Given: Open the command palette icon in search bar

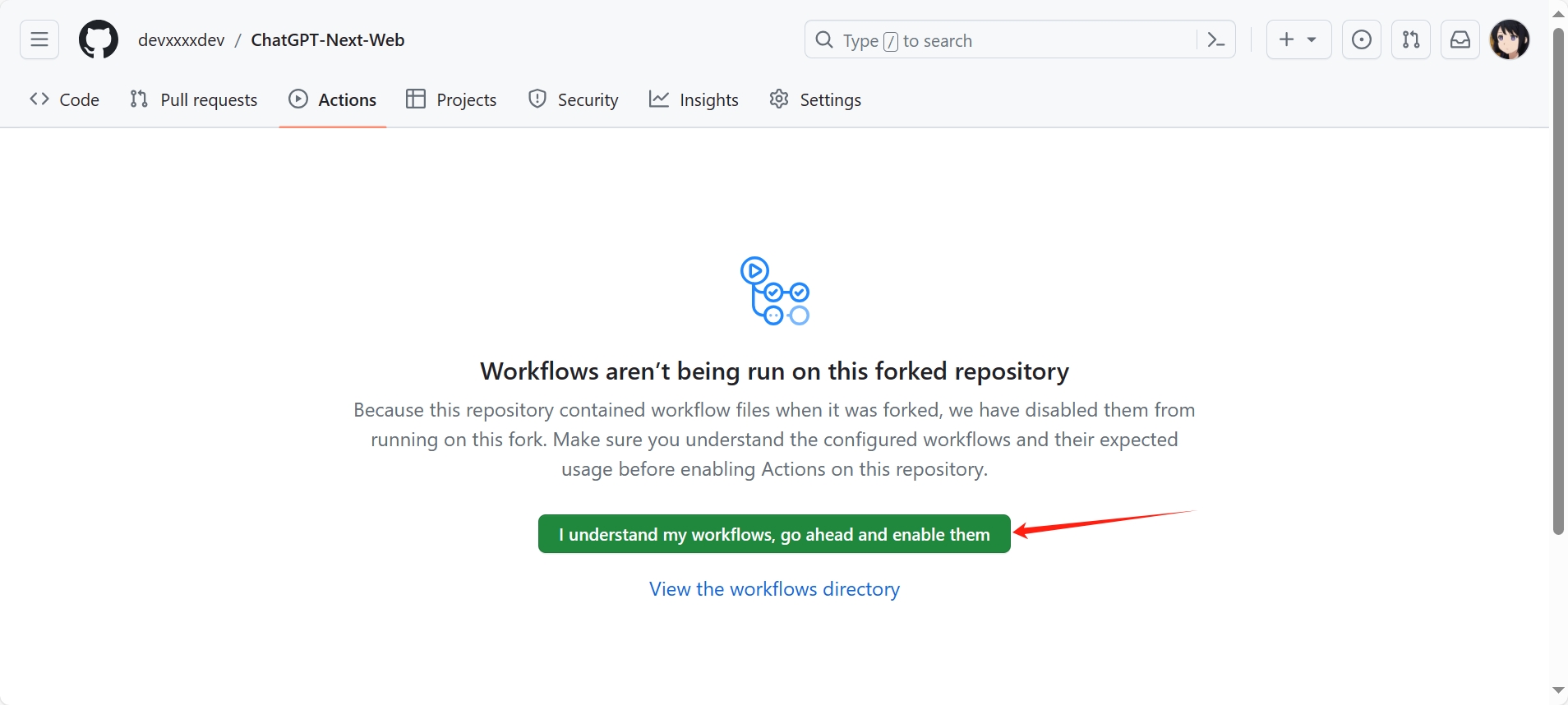Looking at the screenshot, I should 1215,39.
